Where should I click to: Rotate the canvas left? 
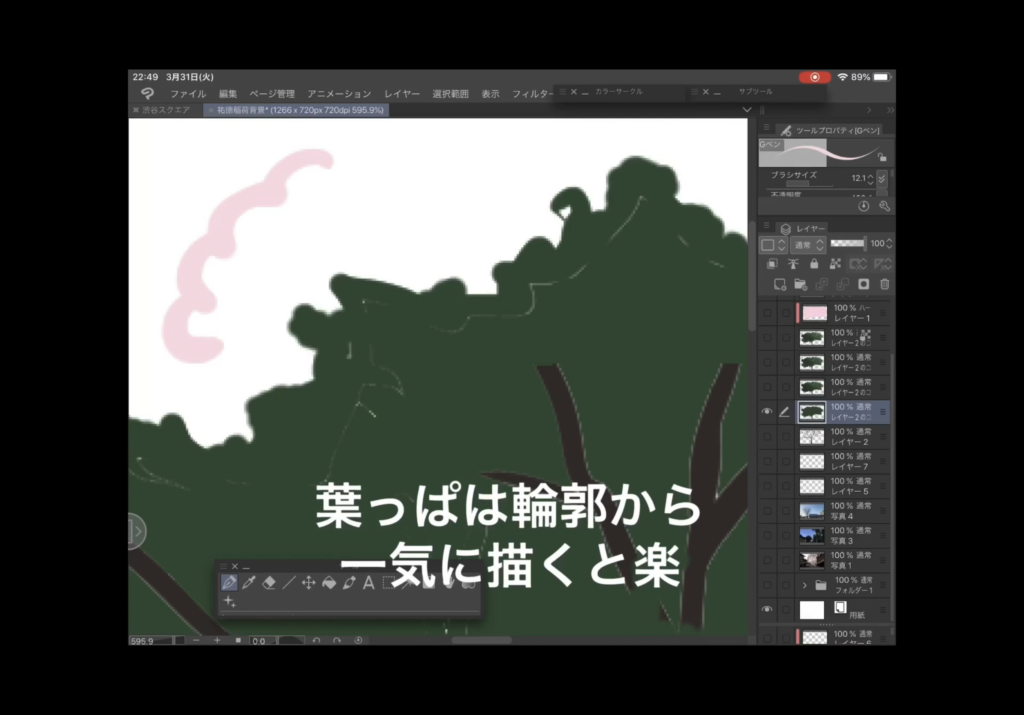[x=316, y=641]
